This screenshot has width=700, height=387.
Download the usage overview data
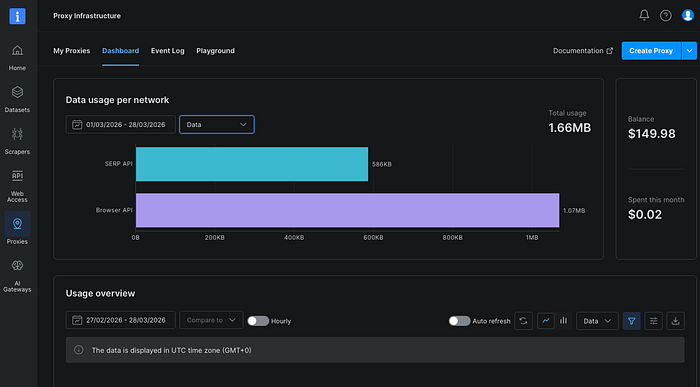(675, 320)
